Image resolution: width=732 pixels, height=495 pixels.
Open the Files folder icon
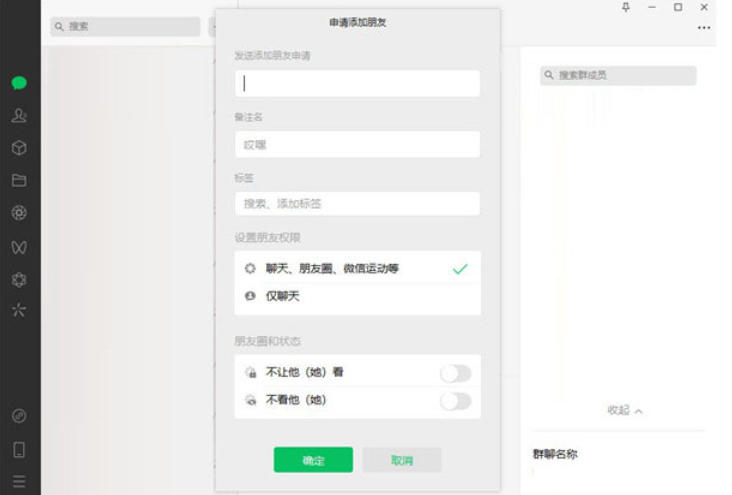[19, 180]
